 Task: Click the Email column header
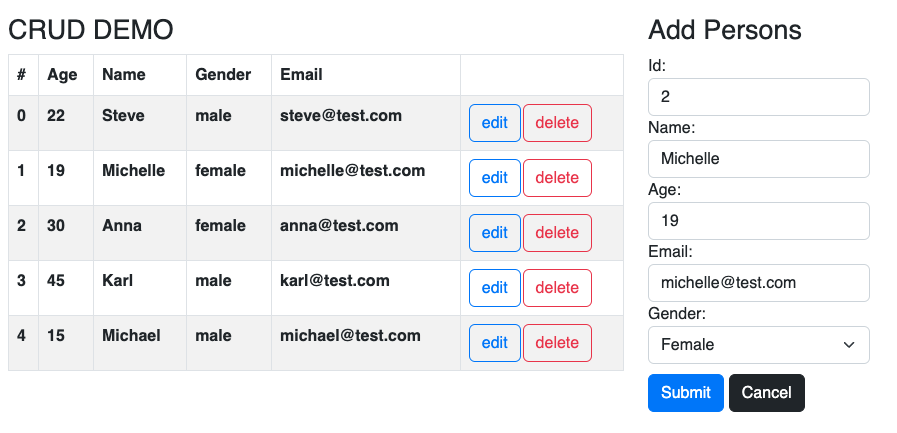tap(301, 75)
